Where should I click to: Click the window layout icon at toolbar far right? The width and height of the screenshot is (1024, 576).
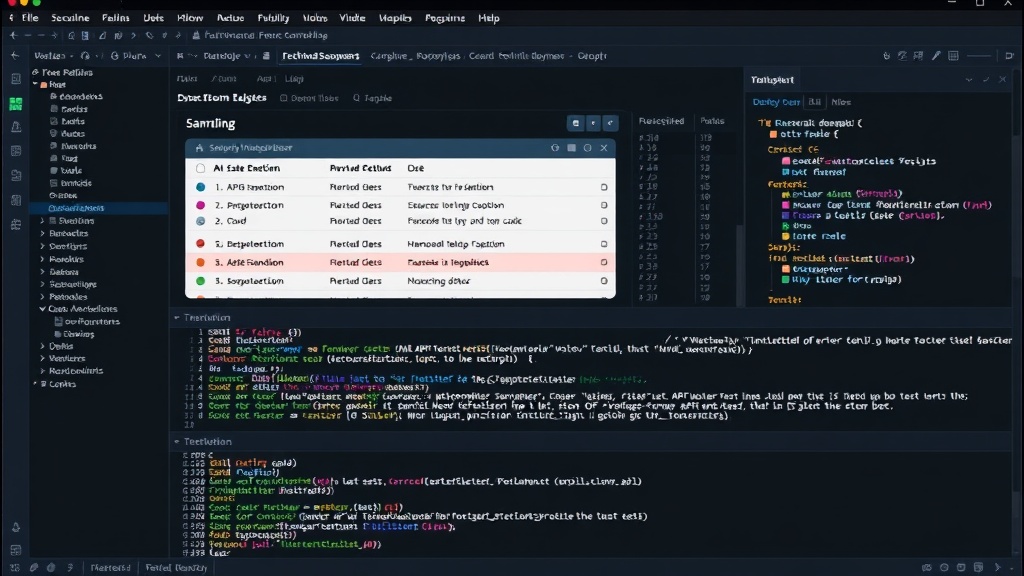(x=1009, y=56)
